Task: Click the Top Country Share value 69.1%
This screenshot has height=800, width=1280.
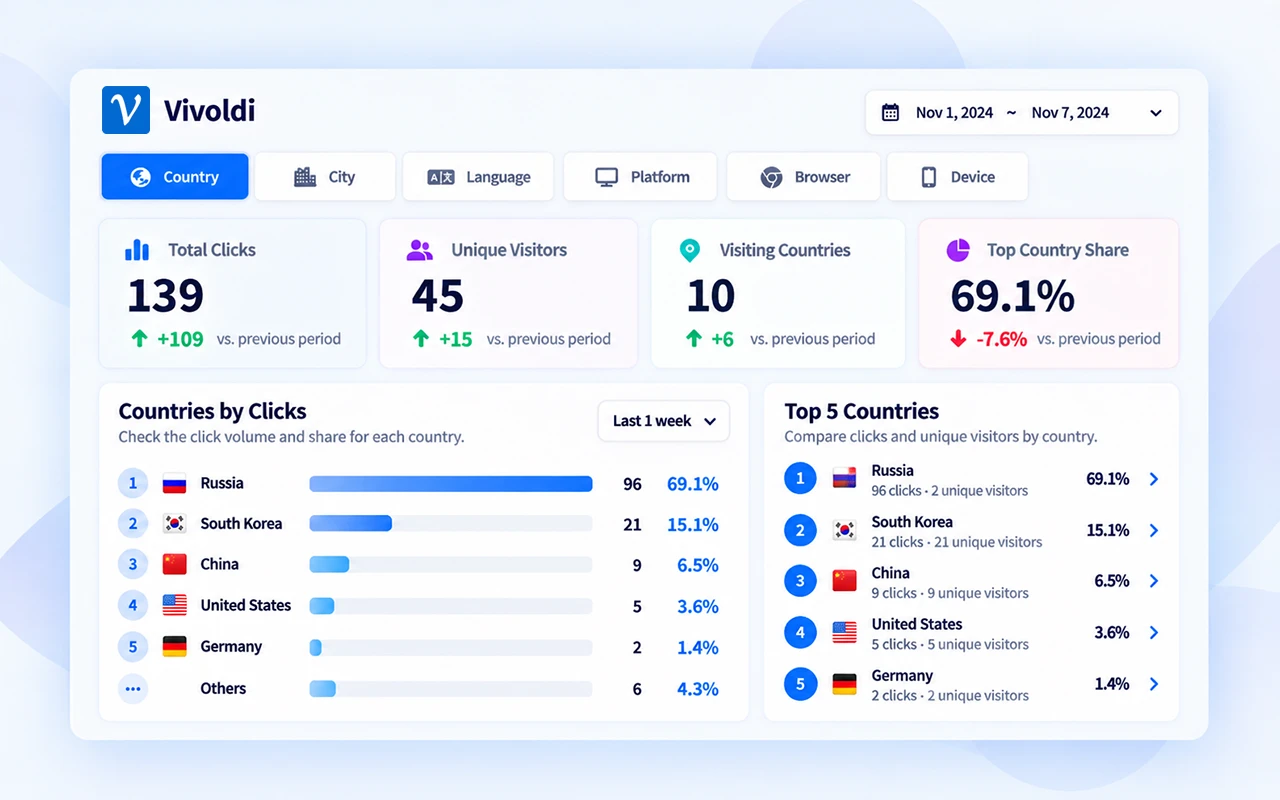Action: coord(1013,296)
